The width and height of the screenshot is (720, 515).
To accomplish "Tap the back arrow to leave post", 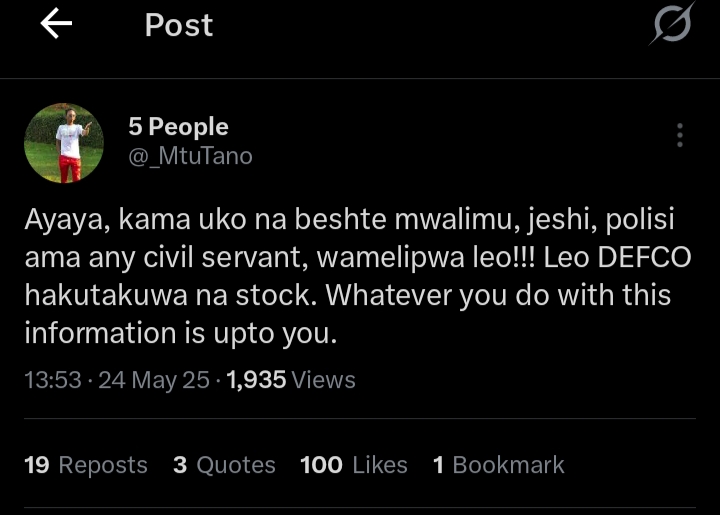I will coord(56,25).
